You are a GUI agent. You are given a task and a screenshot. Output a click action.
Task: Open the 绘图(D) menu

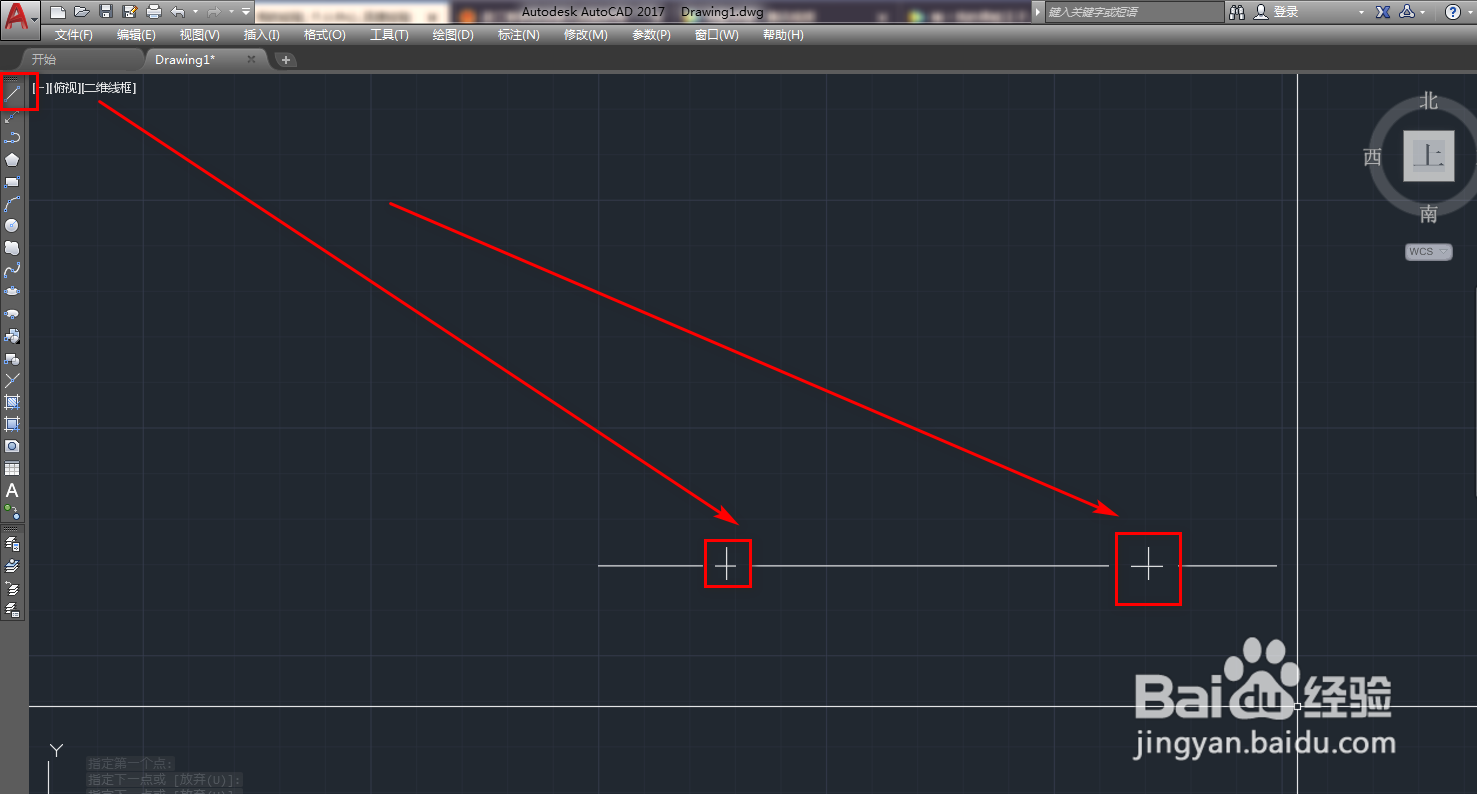(453, 35)
